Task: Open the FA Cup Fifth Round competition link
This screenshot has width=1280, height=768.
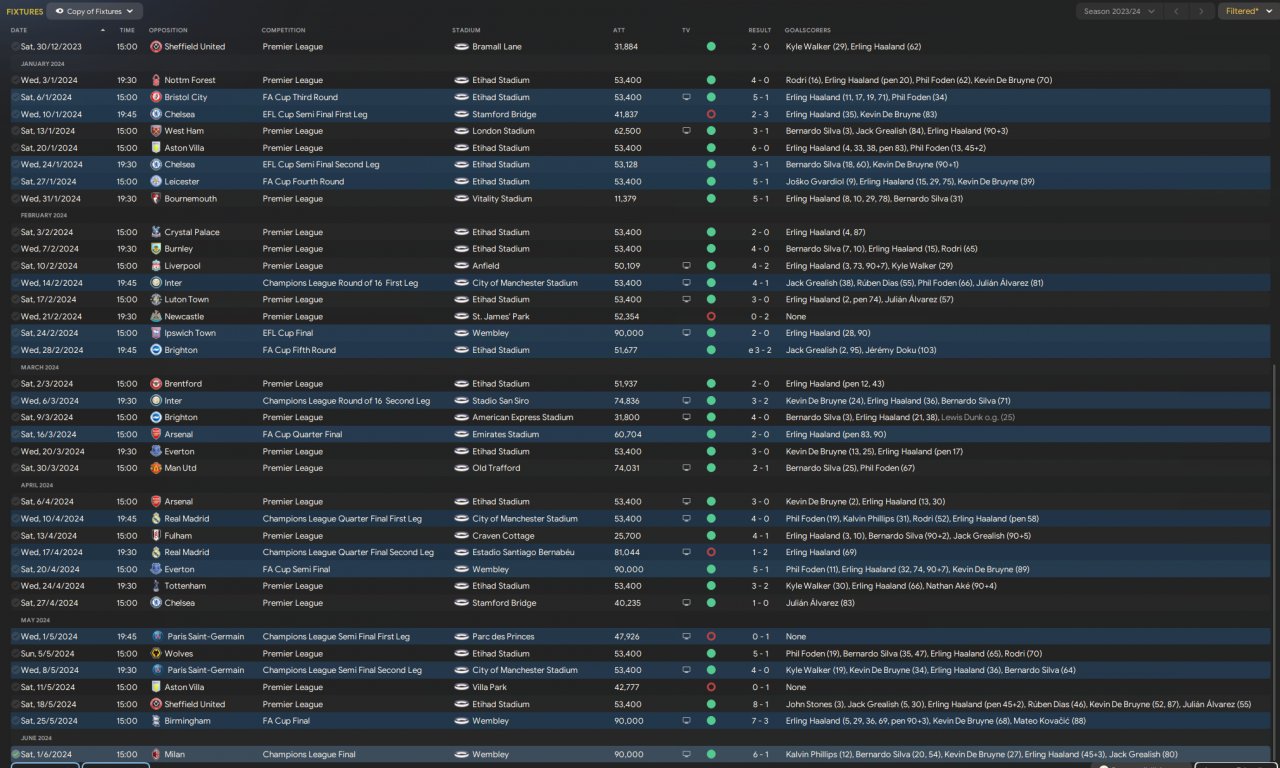Action: pyautogui.click(x=300, y=350)
